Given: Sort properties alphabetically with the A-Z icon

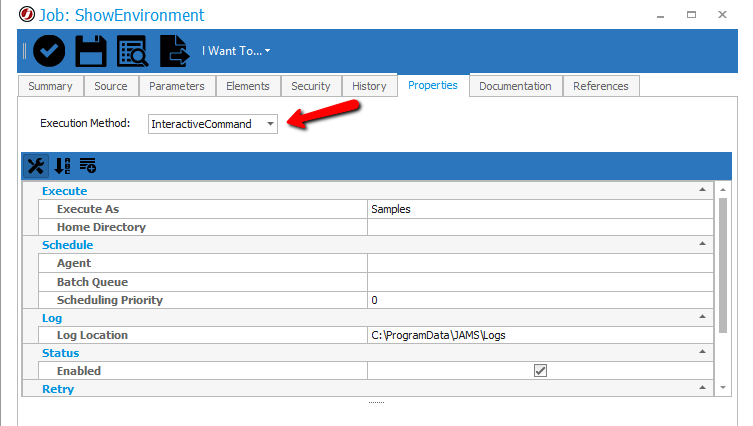Looking at the screenshot, I should pos(62,166).
